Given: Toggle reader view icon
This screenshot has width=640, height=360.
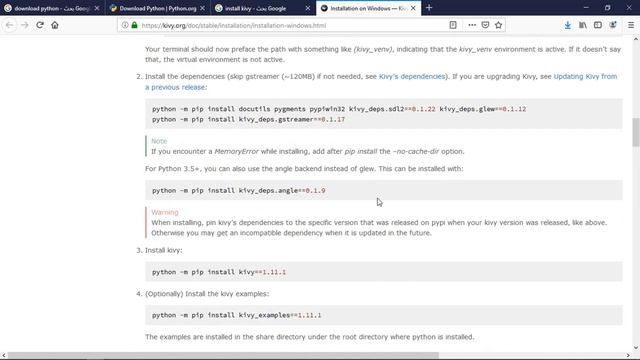Looking at the screenshot, I should tap(453, 25).
